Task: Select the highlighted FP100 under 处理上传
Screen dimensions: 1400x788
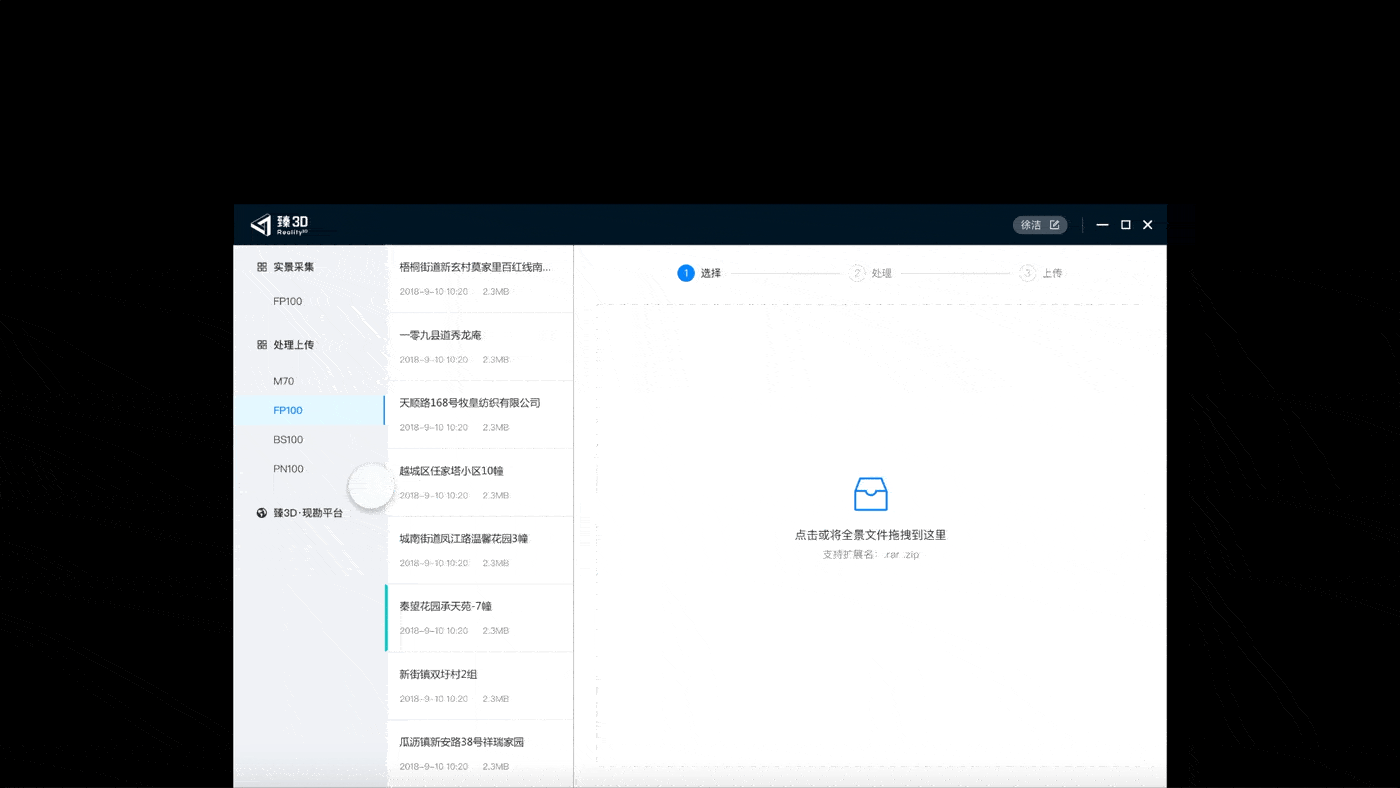Action: pyautogui.click(x=309, y=410)
